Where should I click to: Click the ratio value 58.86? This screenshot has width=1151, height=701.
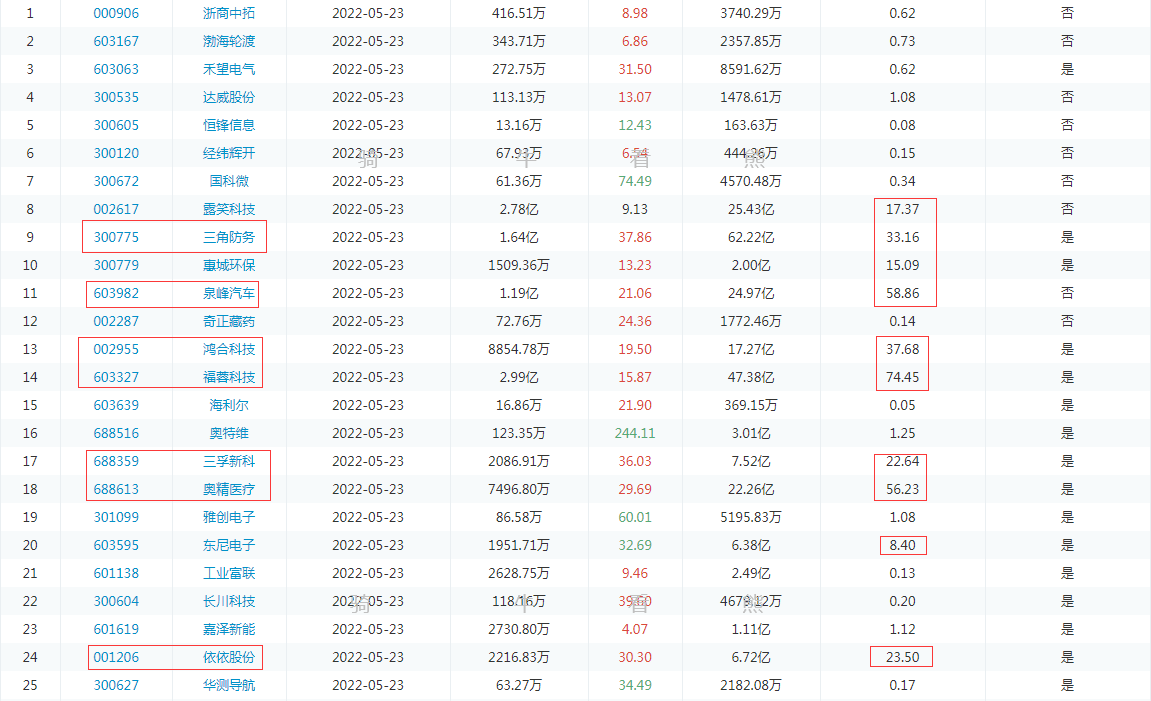tap(902, 293)
